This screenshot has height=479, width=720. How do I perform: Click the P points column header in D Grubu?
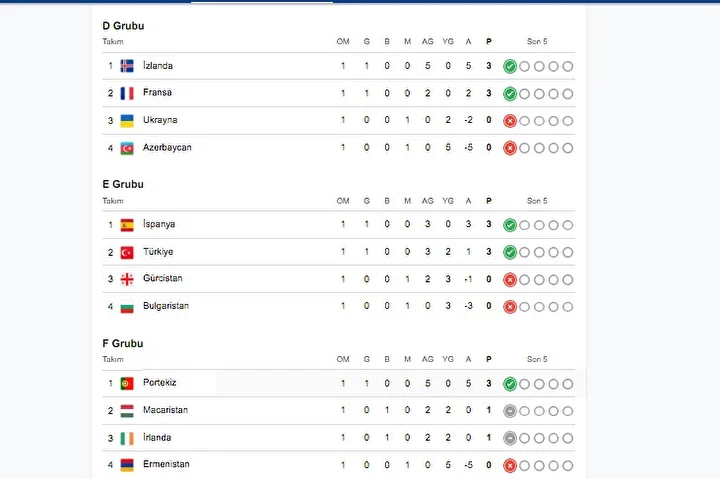(489, 42)
